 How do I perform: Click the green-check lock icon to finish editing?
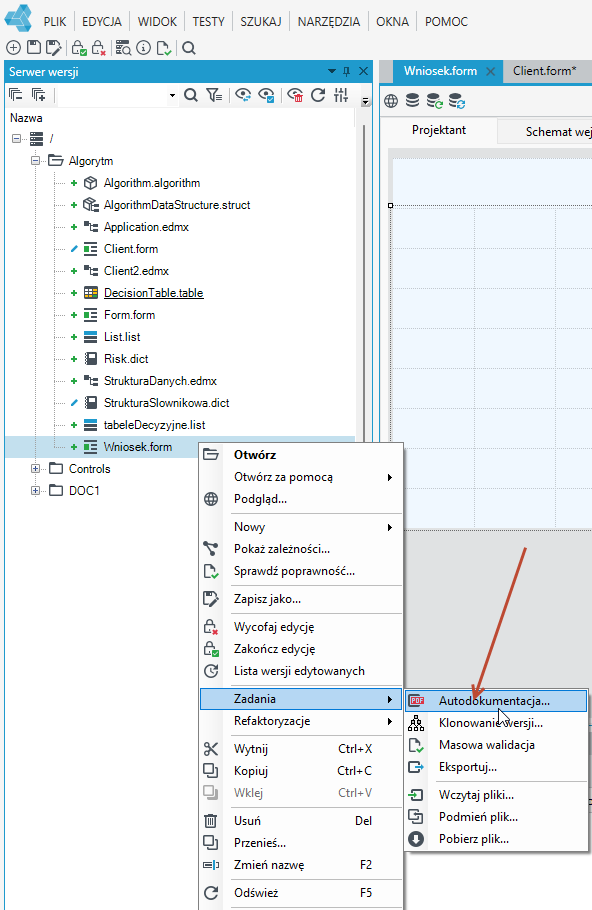pyautogui.click(x=79, y=48)
